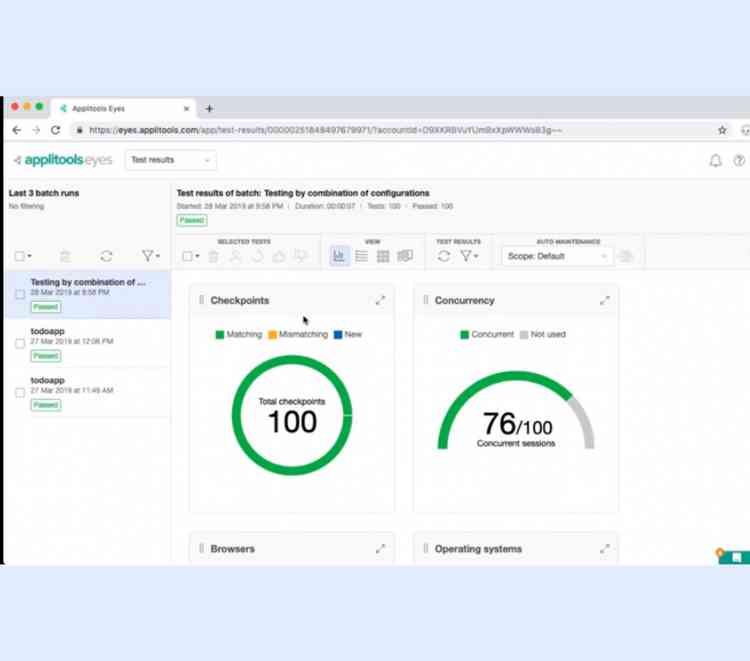Click the Applitools Eyes logo
The image size is (750, 661).
63,160
